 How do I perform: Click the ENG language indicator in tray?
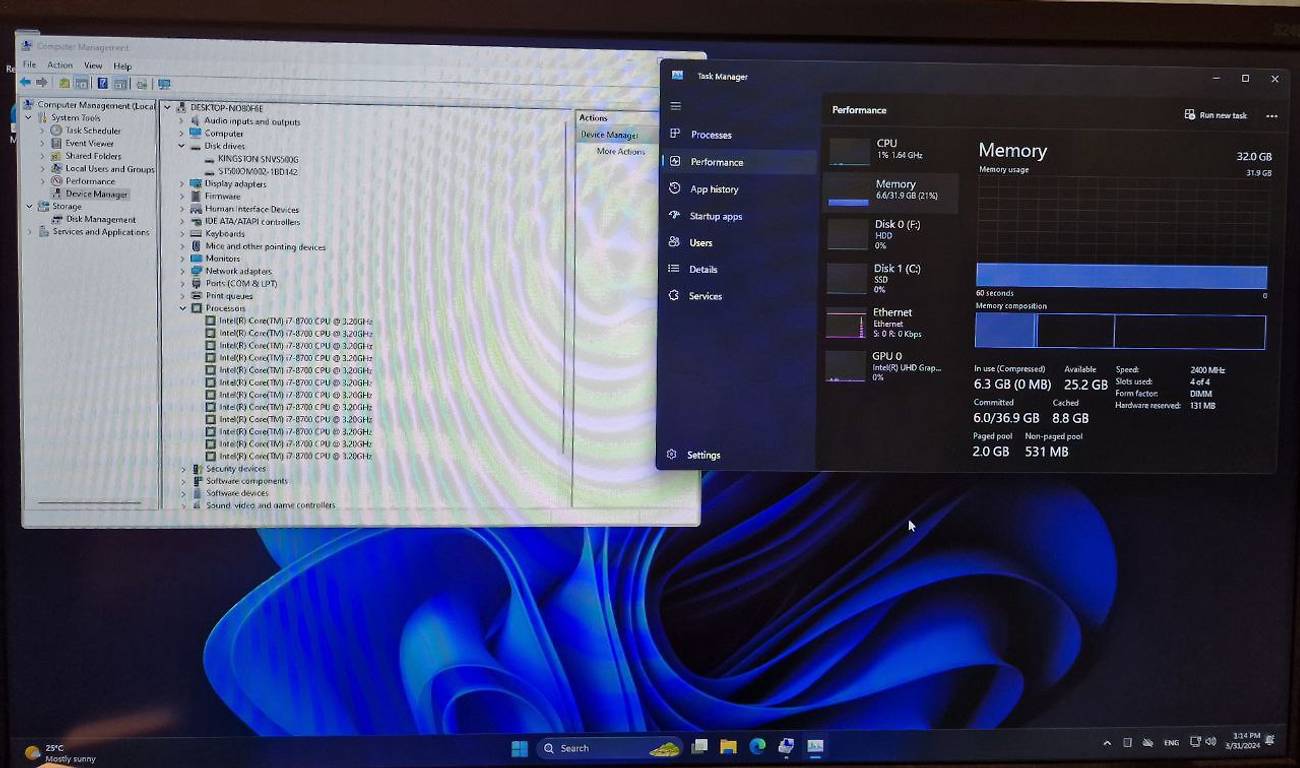pyautogui.click(x=1171, y=743)
